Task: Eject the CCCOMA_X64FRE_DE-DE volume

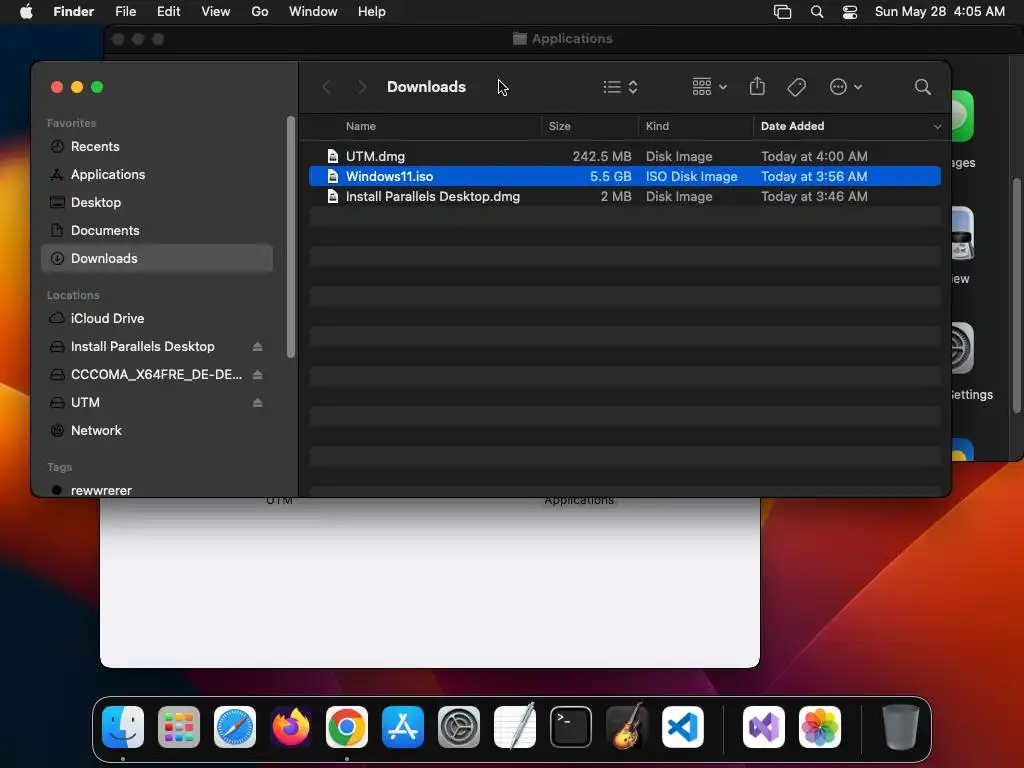Action: click(257, 375)
